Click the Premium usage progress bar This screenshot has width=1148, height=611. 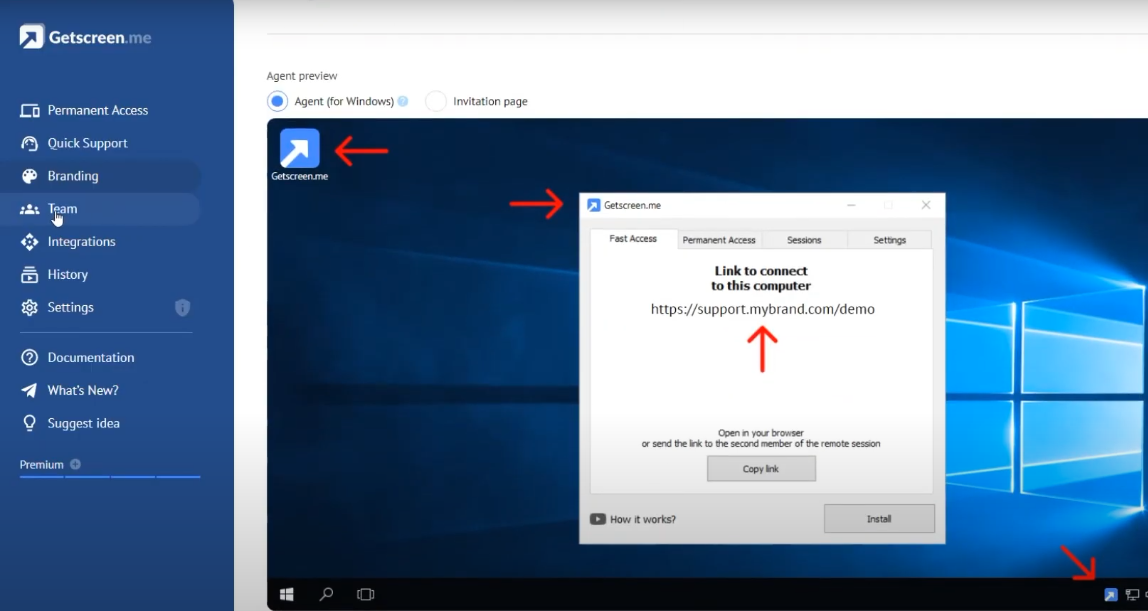pos(110,477)
